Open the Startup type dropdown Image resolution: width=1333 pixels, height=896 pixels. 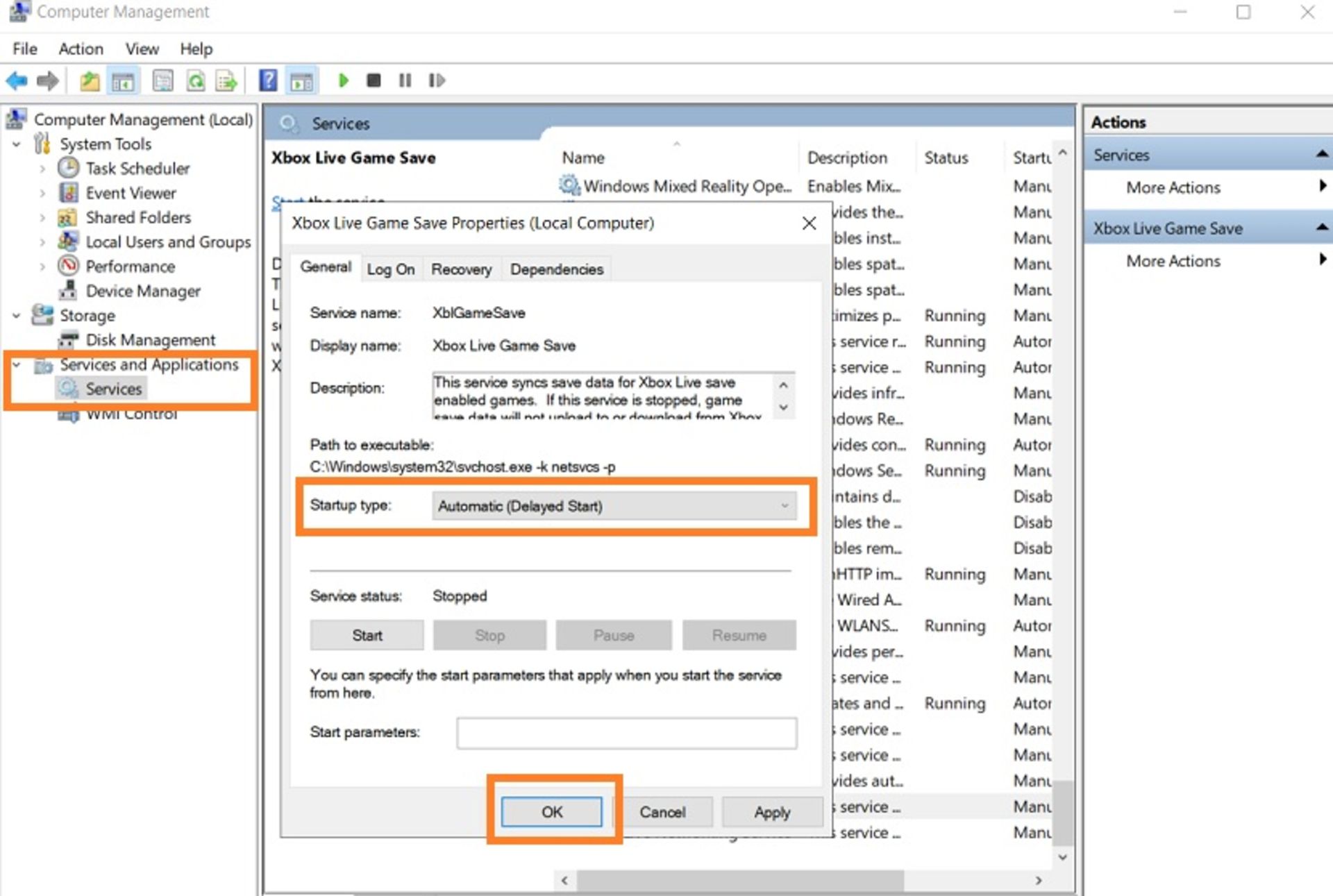pyautogui.click(x=614, y=506)
